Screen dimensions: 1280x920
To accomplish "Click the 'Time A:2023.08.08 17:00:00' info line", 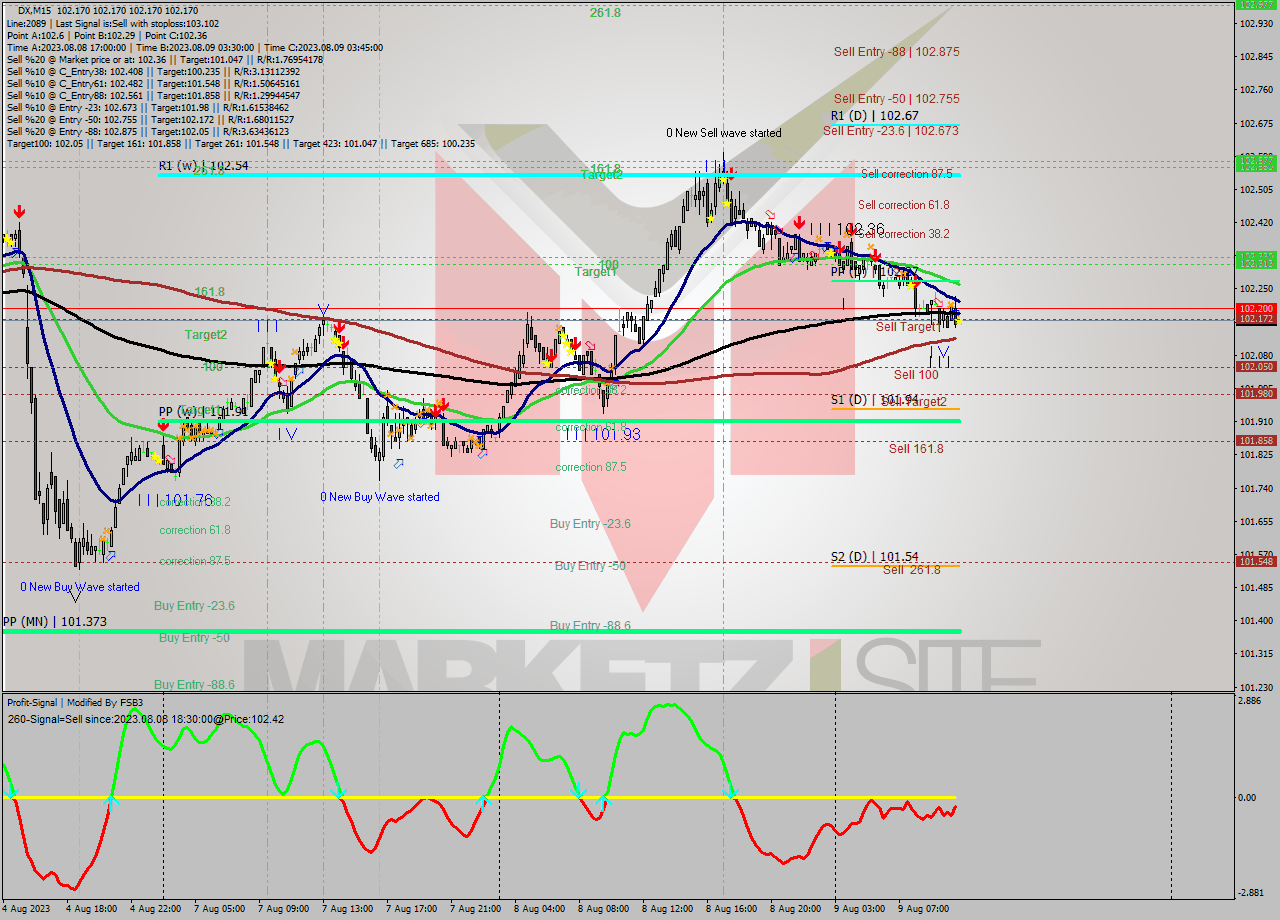I will pyautogui.click(x=195, y=47).
